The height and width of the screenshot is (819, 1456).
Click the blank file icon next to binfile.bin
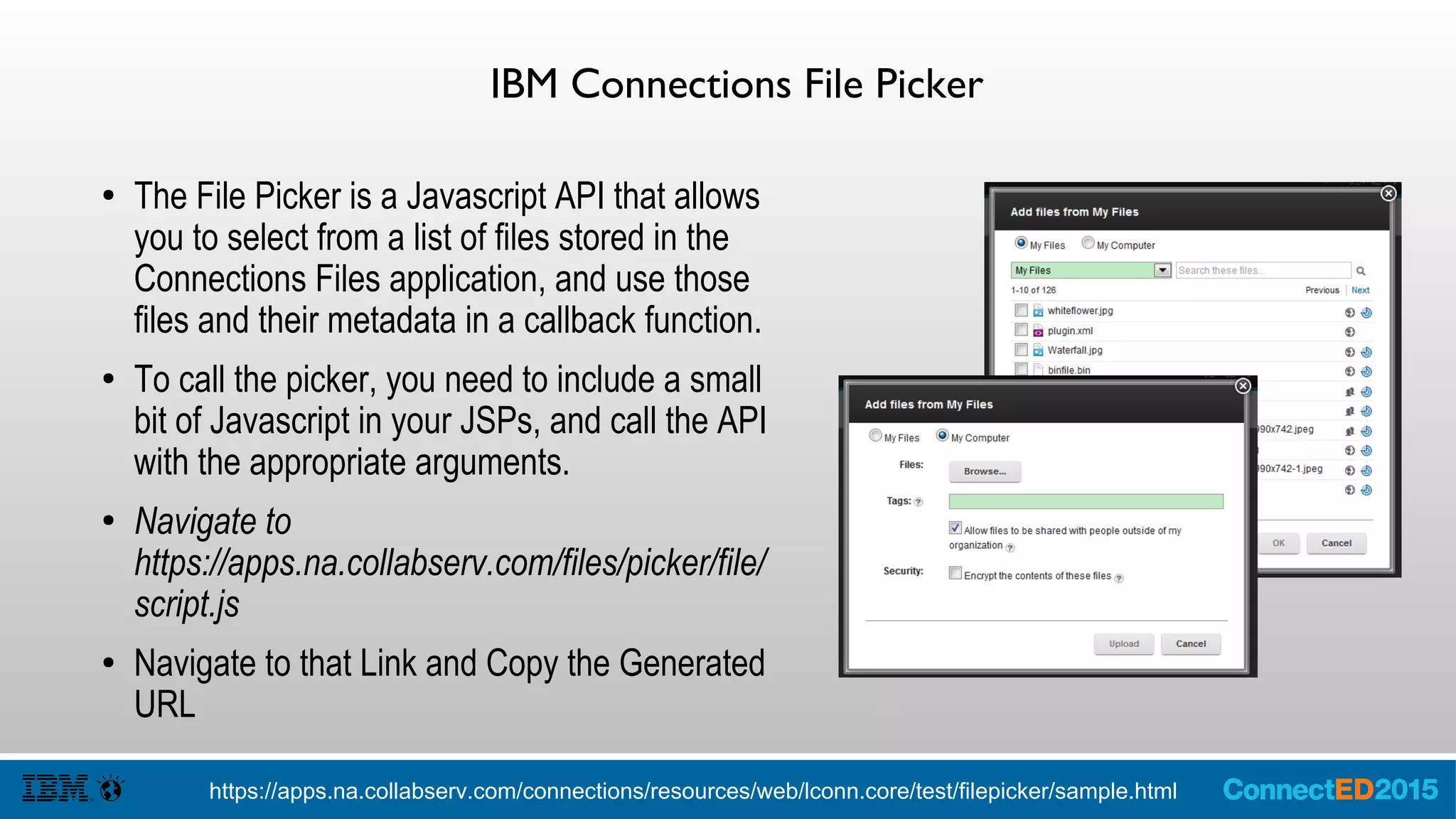1038,370
